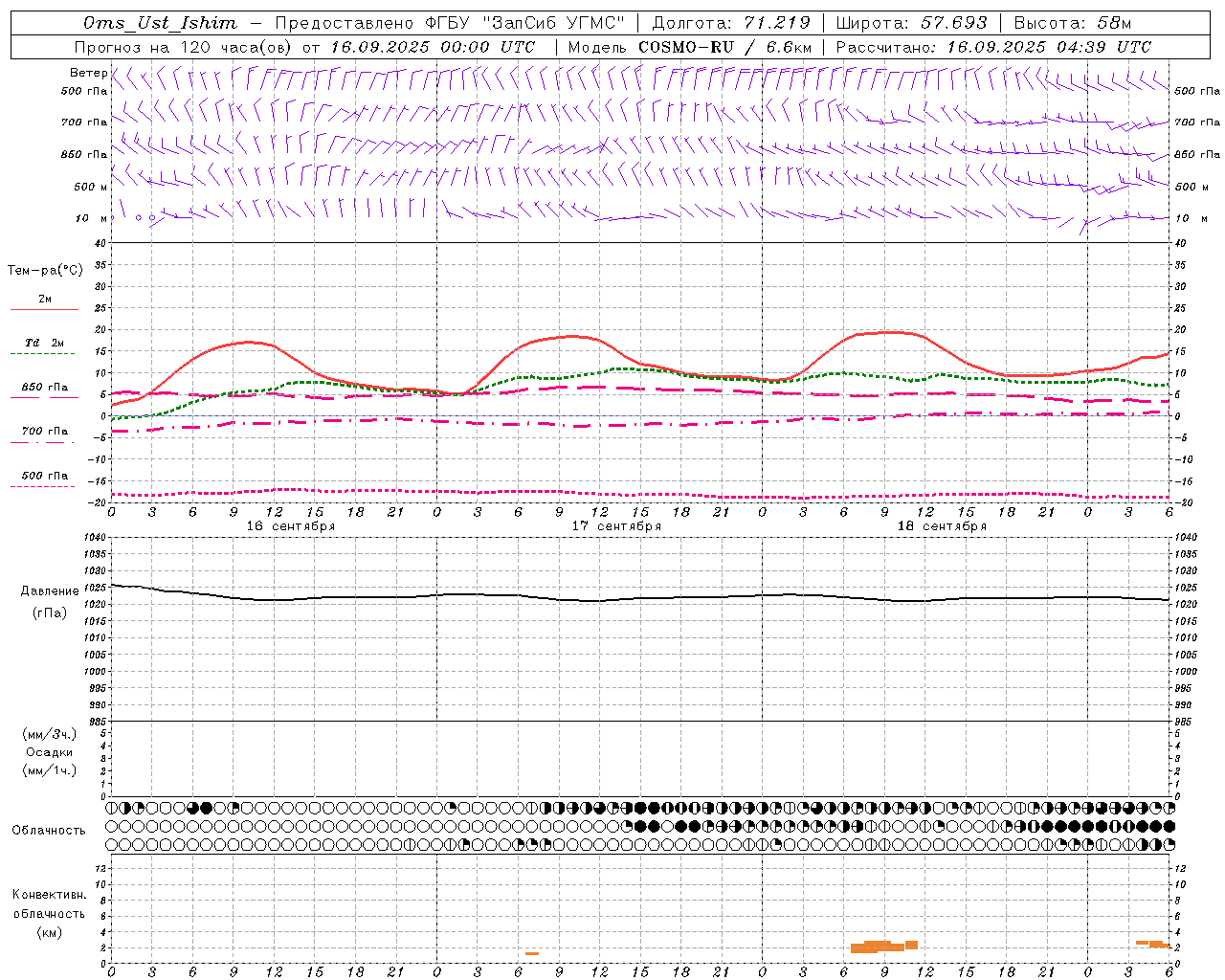Click the 17 сентября date label

pos(616,526)
